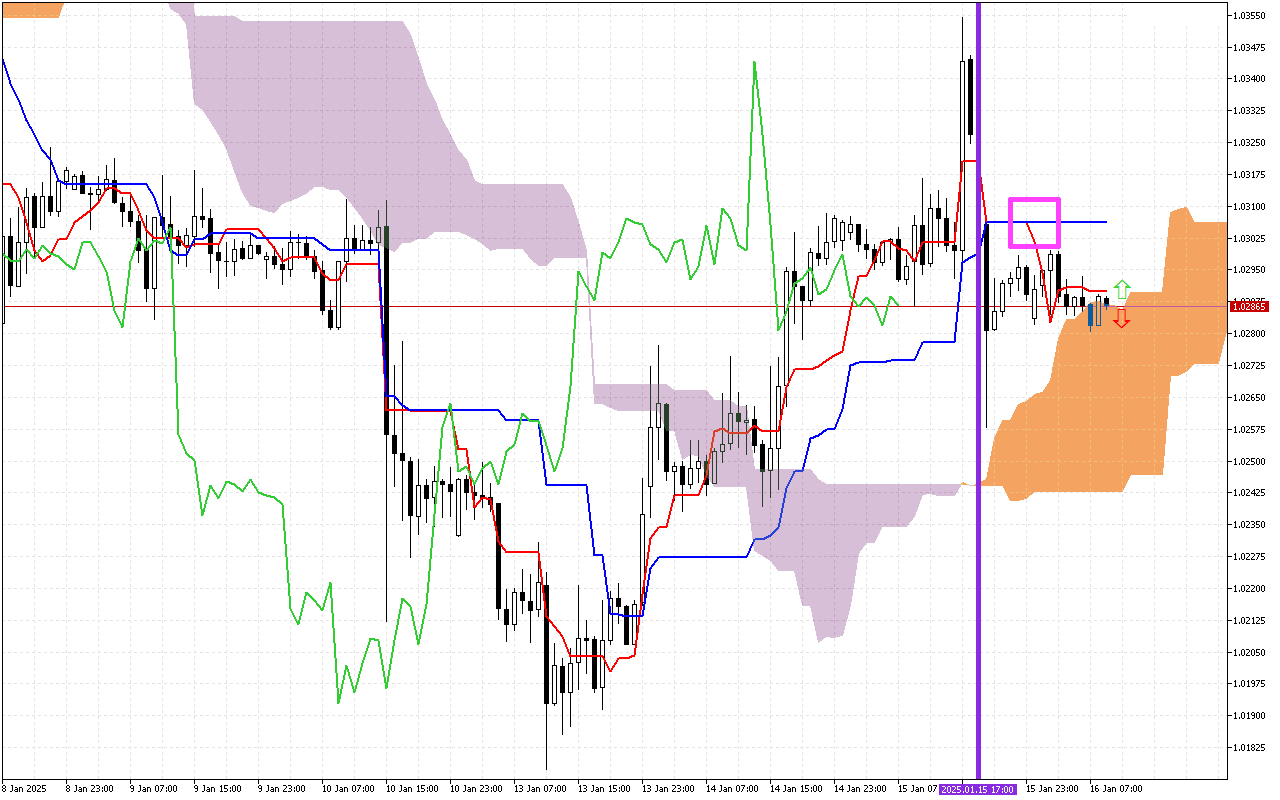Click the 16 Jan 07:00 time label
Screen dimensions: 1280x800
1115,789
